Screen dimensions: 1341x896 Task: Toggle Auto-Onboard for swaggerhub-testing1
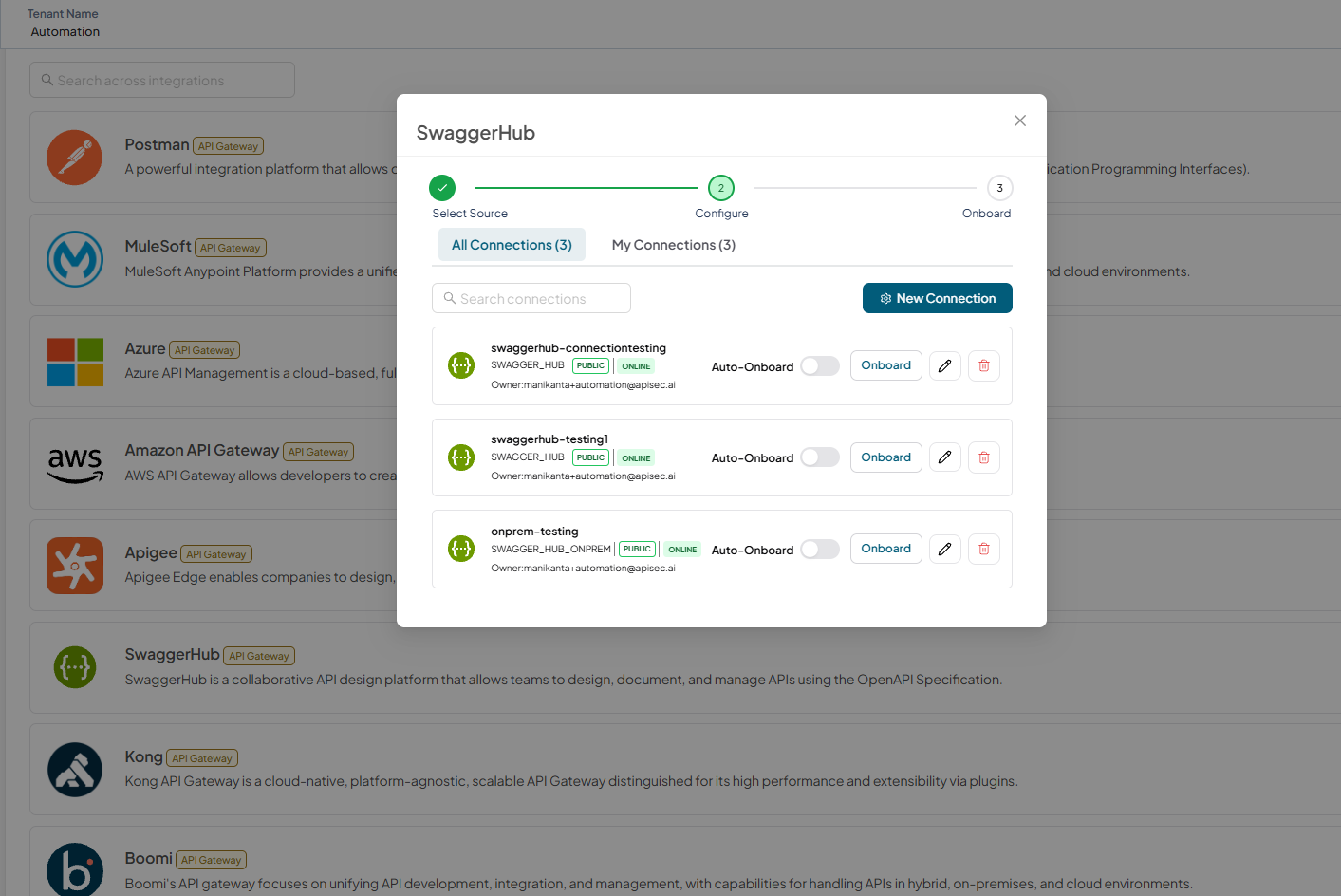tap(820, 457)
